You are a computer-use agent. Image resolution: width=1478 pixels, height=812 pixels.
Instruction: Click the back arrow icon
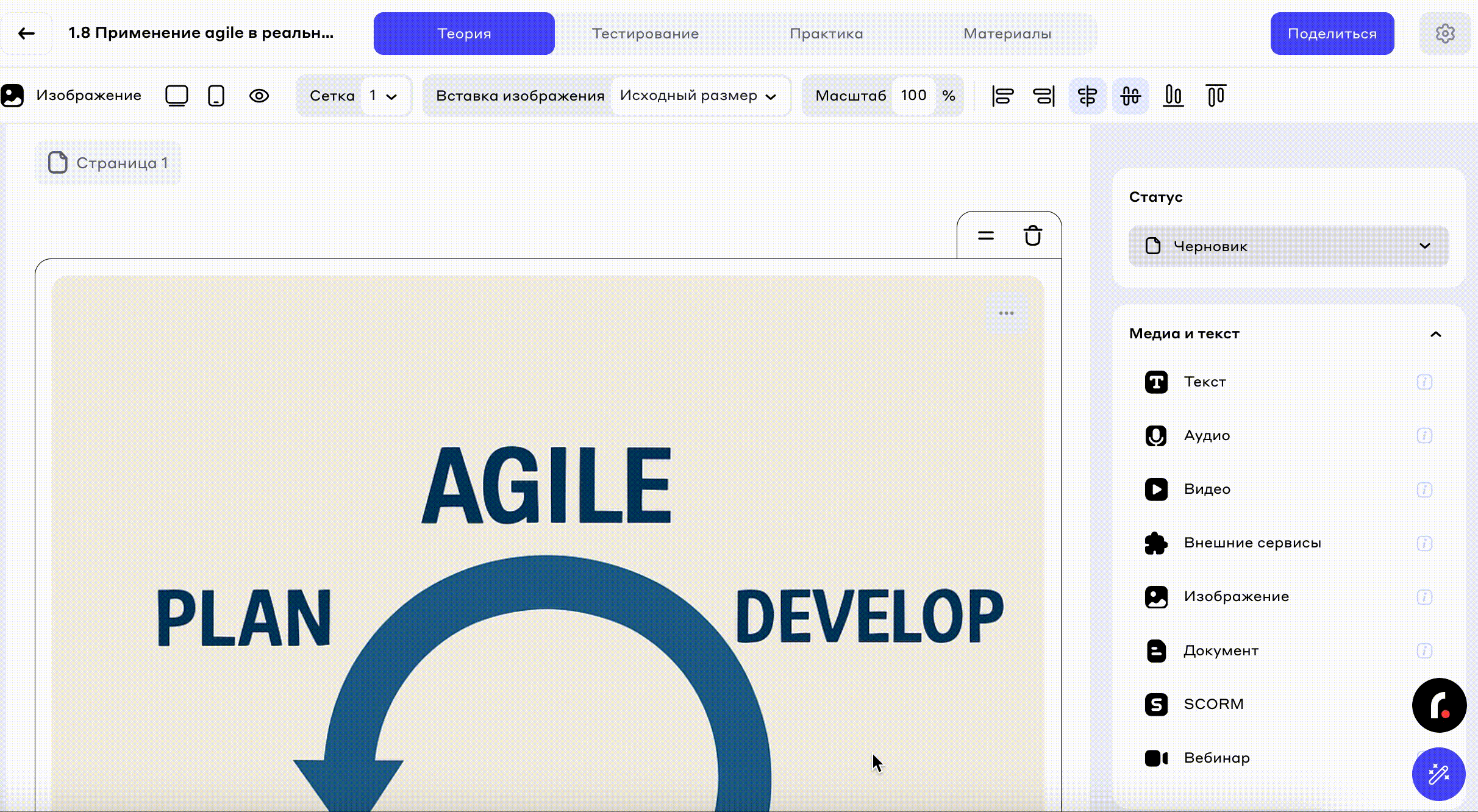(x=26, y=34)
